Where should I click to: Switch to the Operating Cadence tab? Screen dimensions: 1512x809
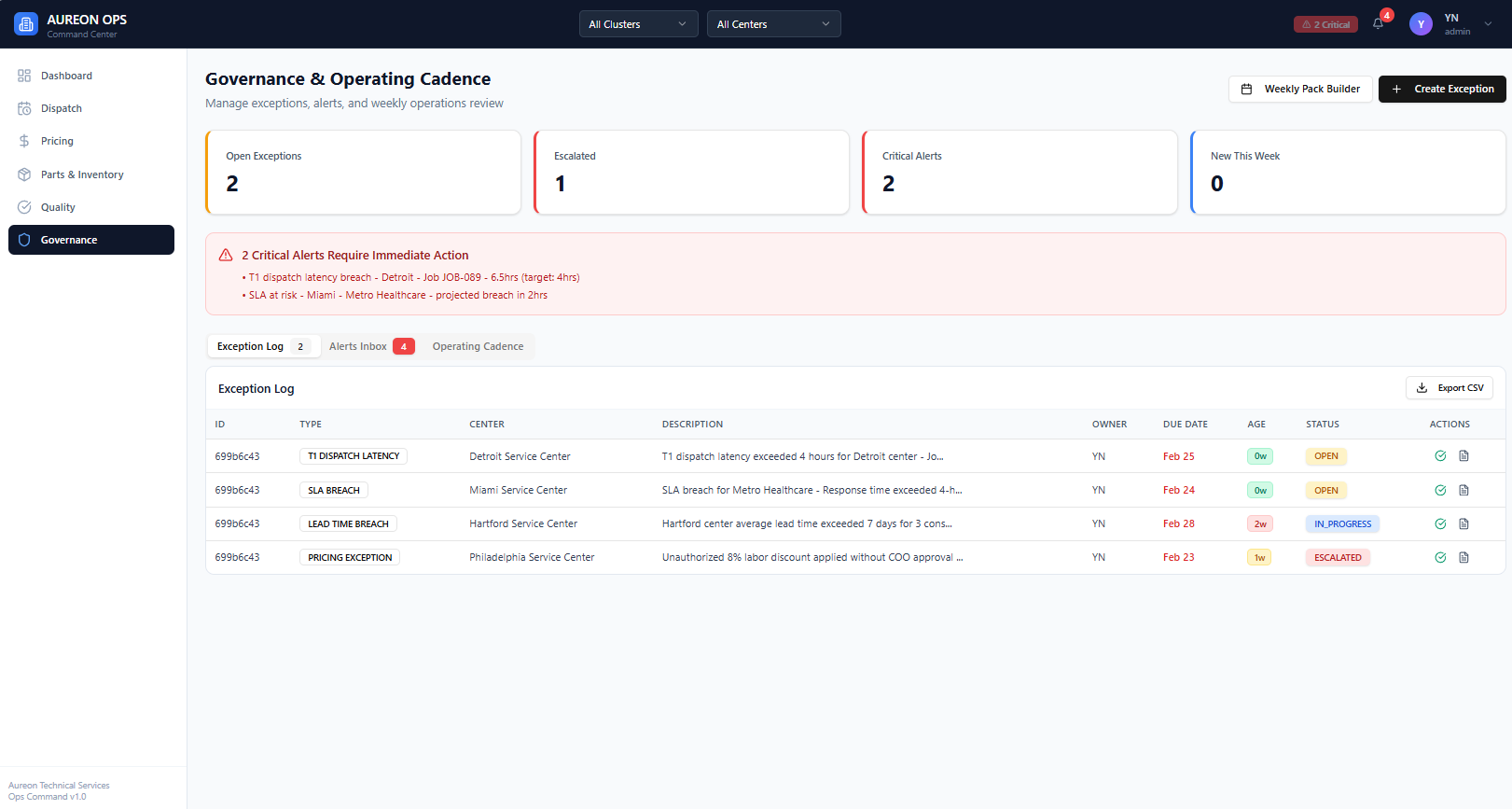pos(478,346)
